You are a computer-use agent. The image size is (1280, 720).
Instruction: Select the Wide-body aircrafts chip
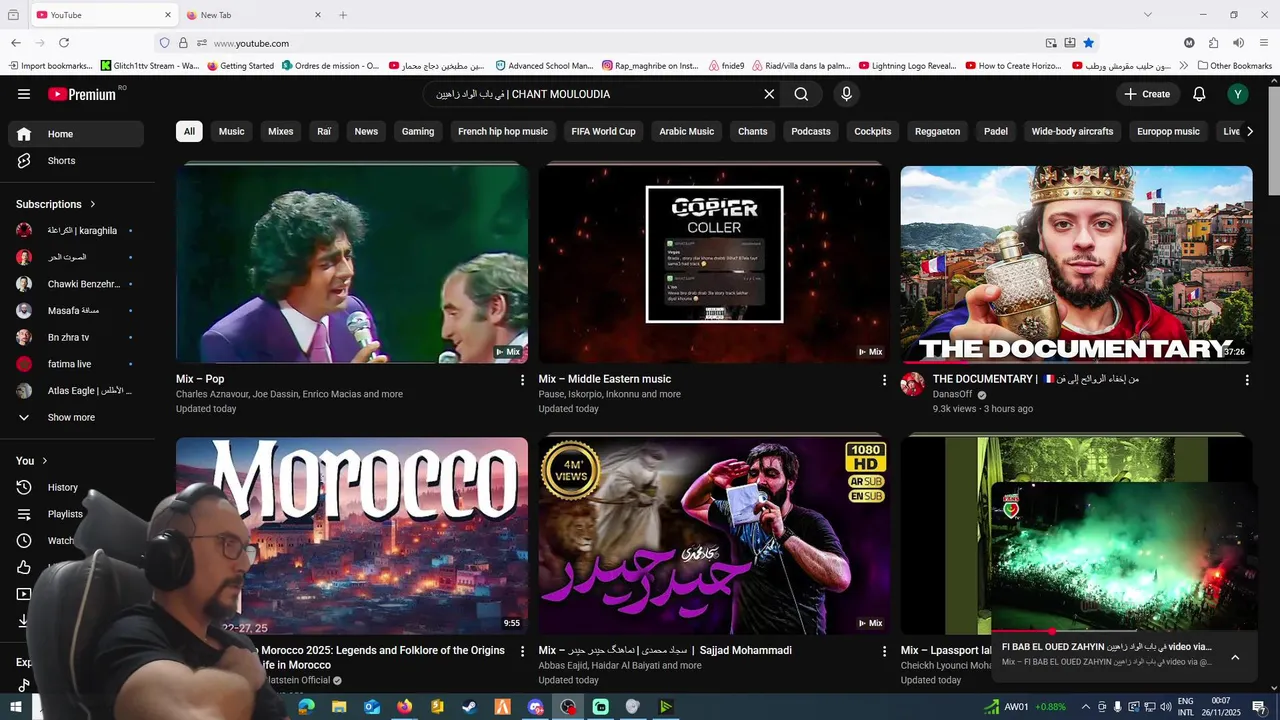(x=1072, y=131)
